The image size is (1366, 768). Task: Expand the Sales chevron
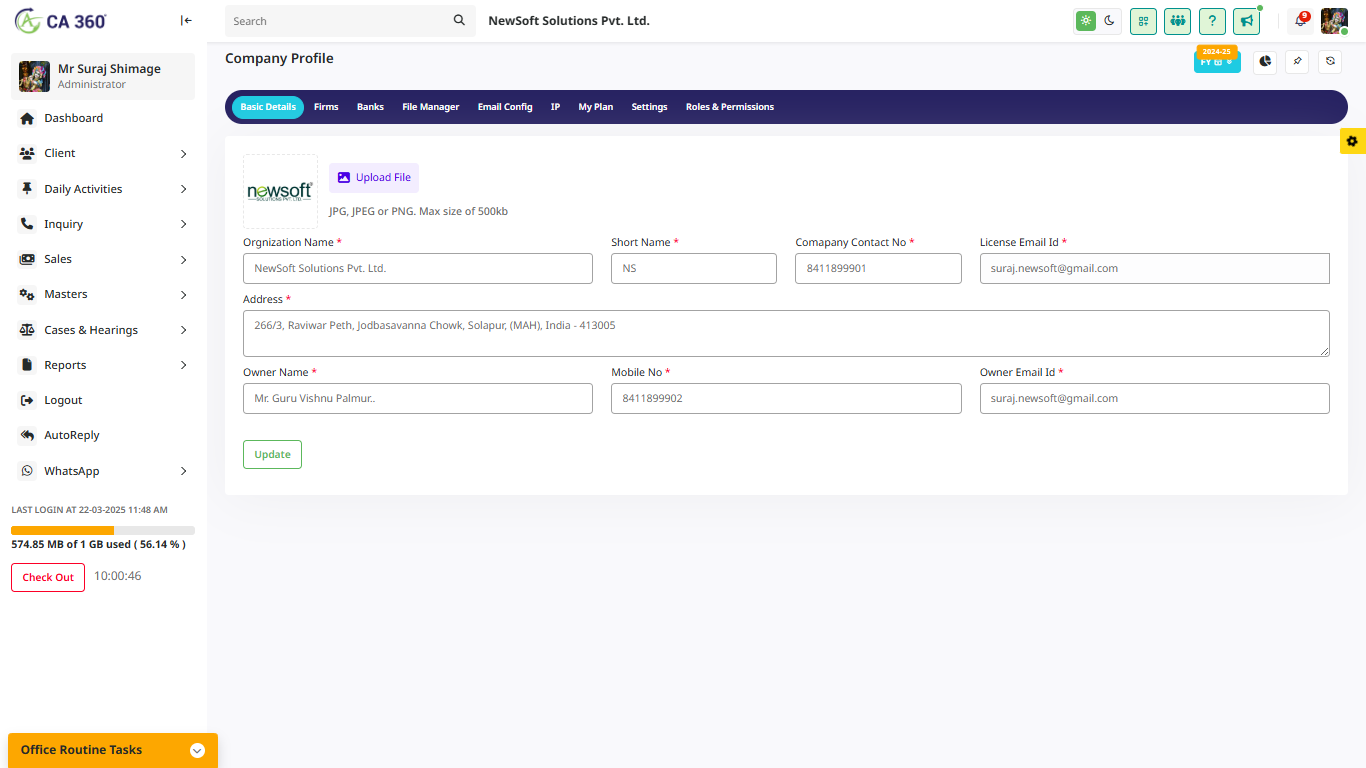184,260
